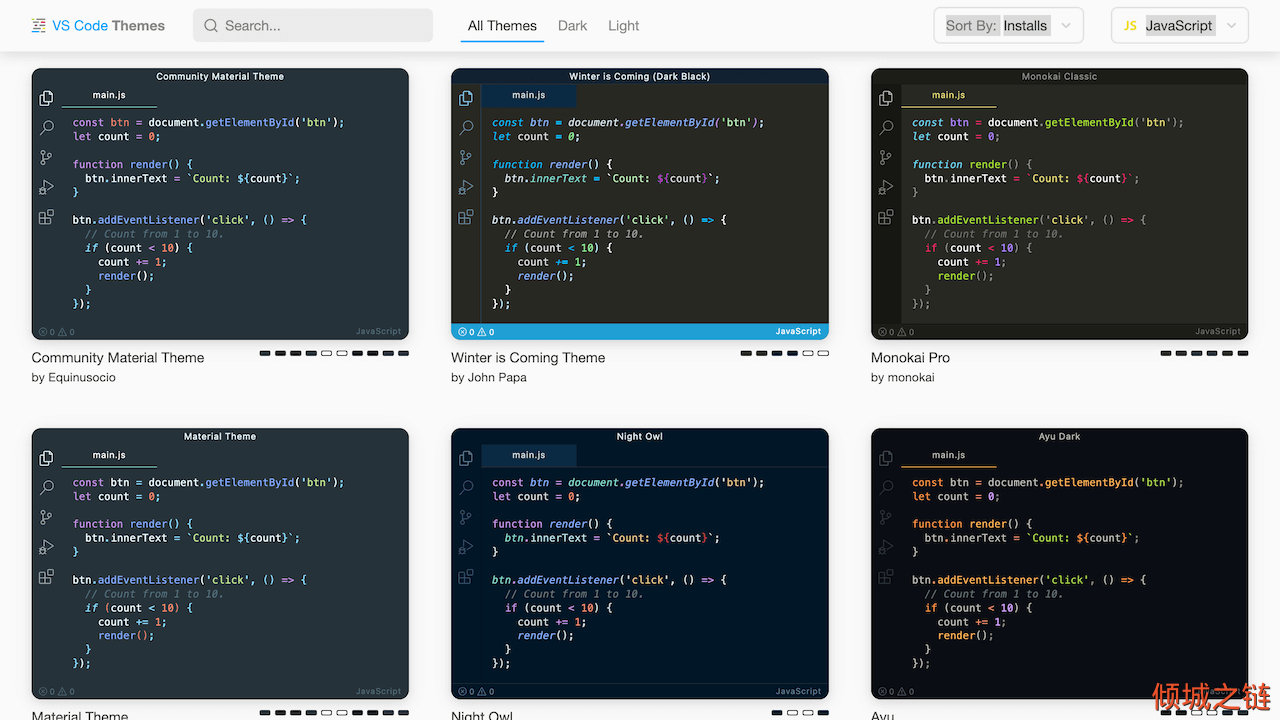Click main.js tab in Ayu Dark preview
The image size is (1280, 720).
[948, 455]
